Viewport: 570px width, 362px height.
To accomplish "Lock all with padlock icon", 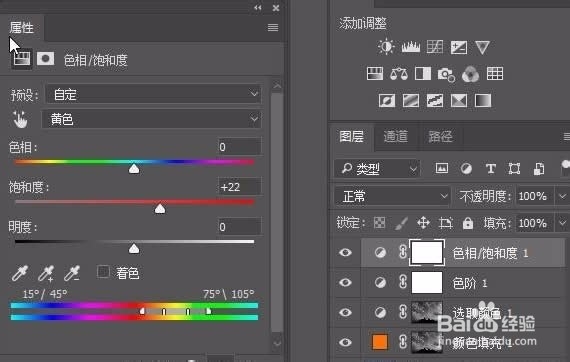I will (468, 223).
